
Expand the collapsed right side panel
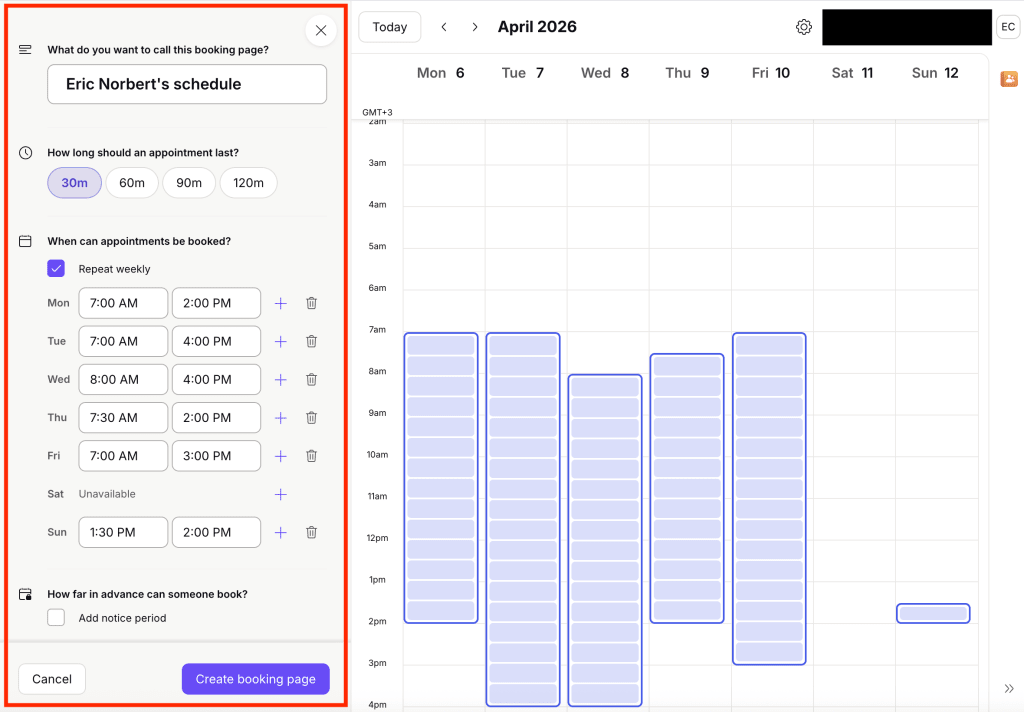point(1008,688)
